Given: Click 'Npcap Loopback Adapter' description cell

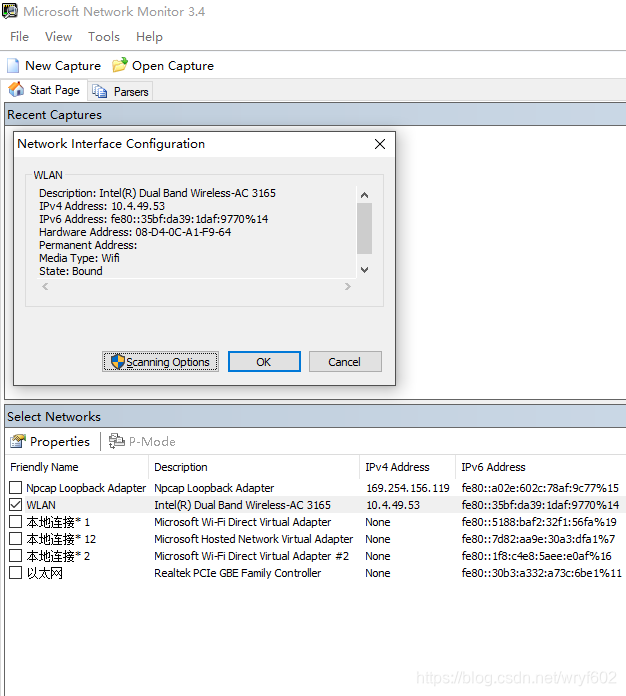Looking at the screenshot, I should pyautogui.click(x=214, y=488).
